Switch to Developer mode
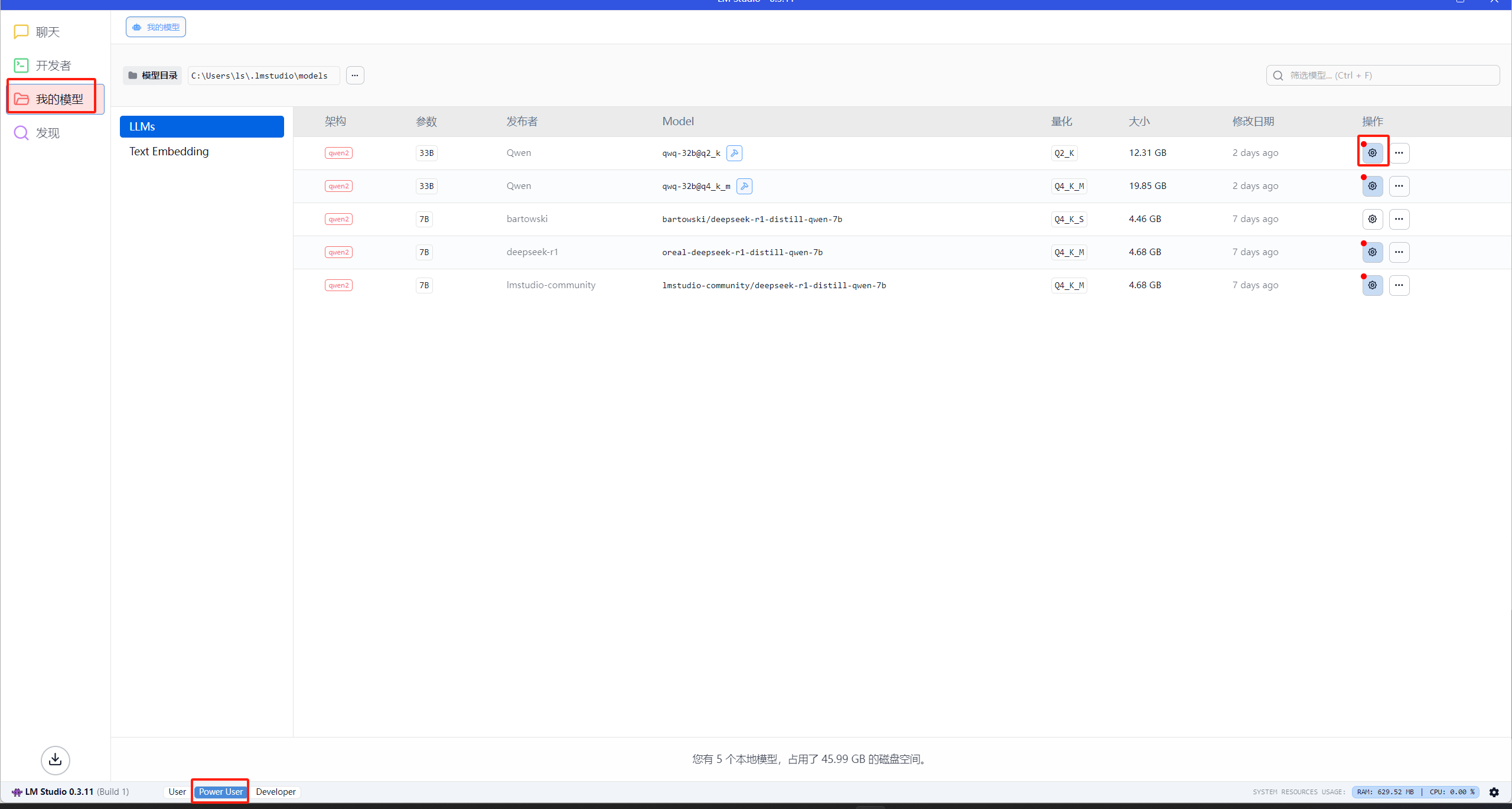Screen dimensions: 1512x809 pyautogui.click(x=276, y=792)
